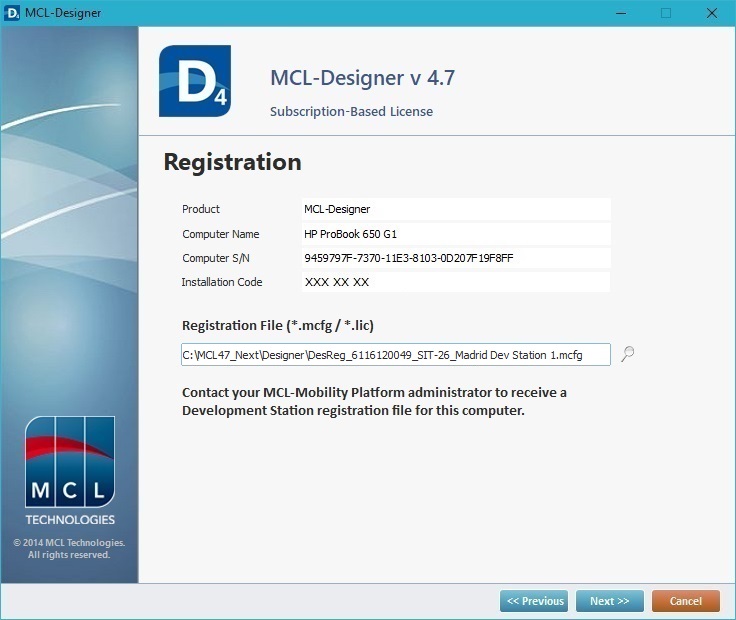
Task: Click the 2014 MCL Technologies copyright text
Action: click(69, 549)
